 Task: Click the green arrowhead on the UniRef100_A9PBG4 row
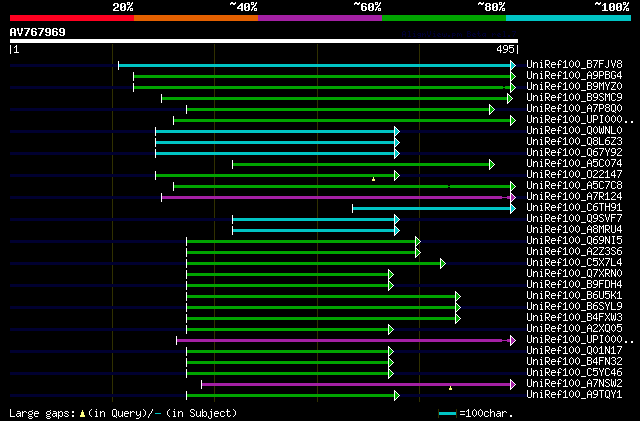pyautogui.click(x=513, y=76)
